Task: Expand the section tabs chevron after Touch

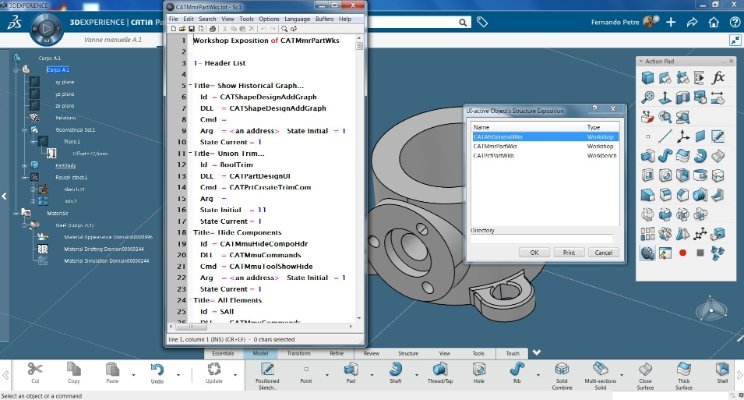Action: point(537,353)
